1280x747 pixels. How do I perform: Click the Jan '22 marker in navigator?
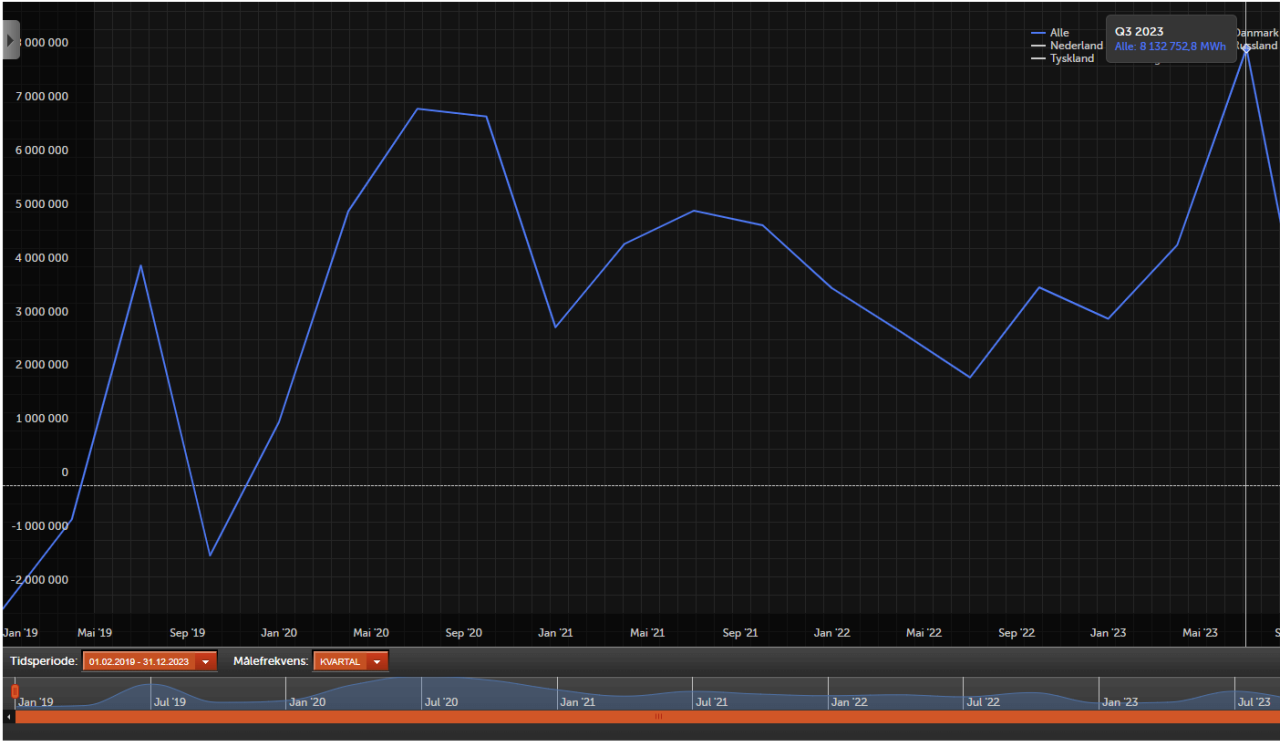tap(849, 702)
